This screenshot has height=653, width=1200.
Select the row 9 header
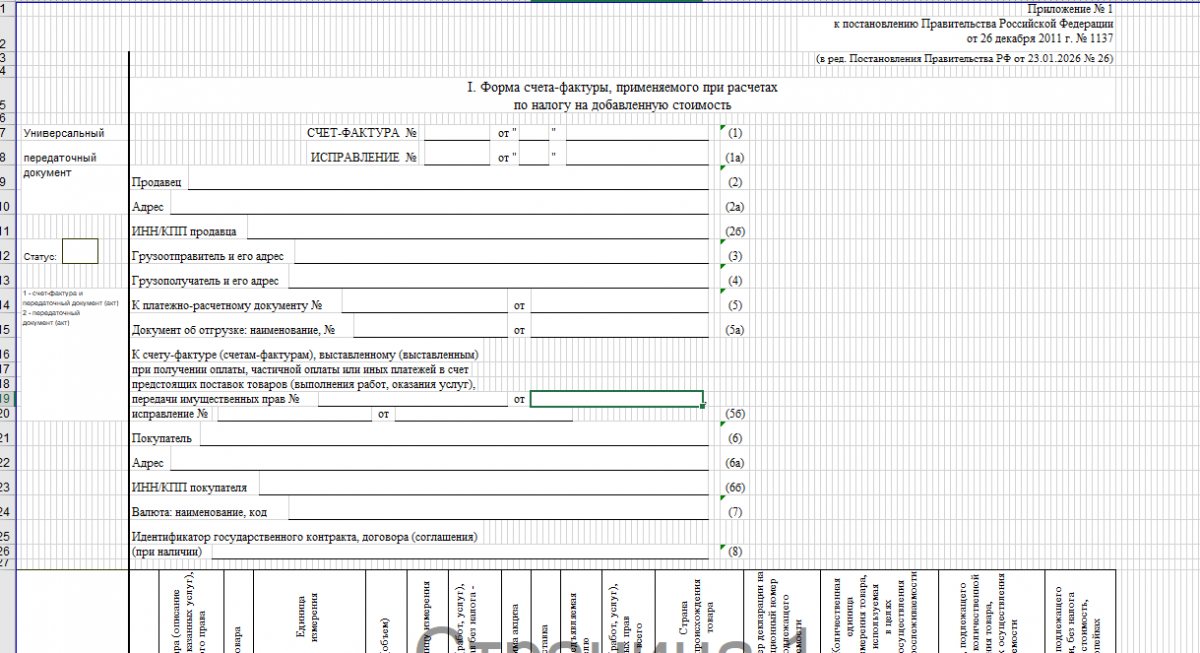5,182
